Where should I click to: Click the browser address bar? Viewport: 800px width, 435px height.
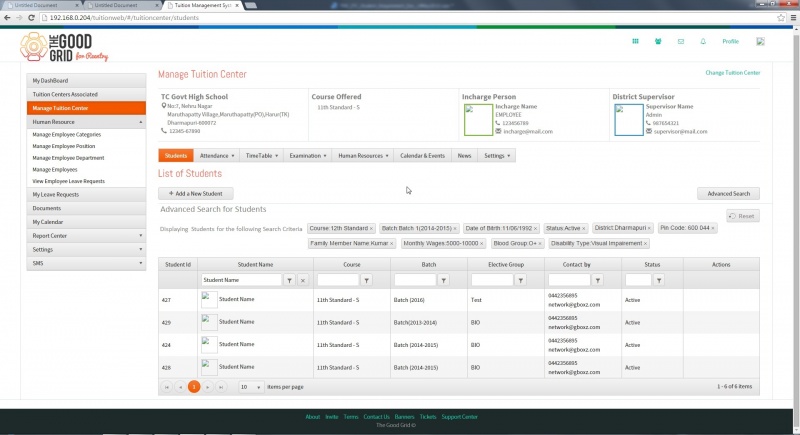[x=408, y=18]
